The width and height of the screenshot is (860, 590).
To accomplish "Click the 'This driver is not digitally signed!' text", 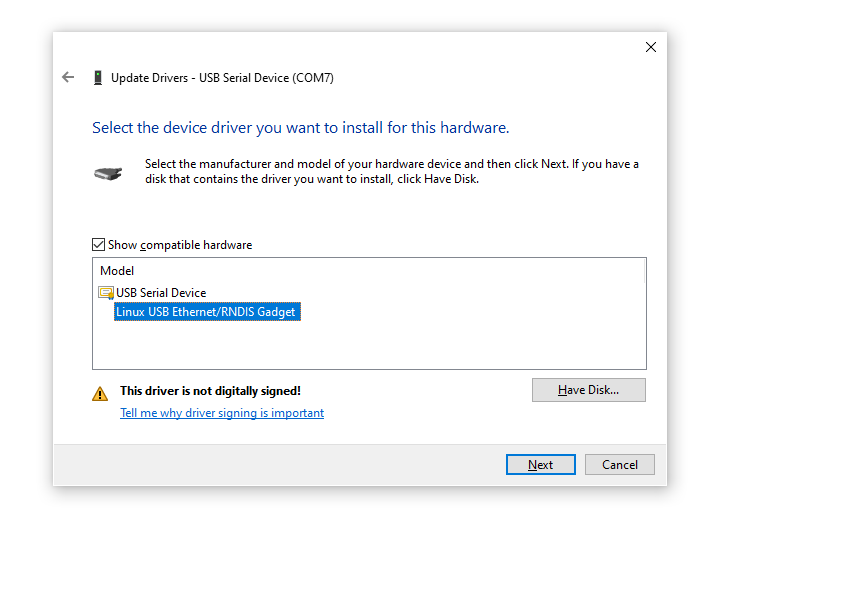I will [211, 391].
